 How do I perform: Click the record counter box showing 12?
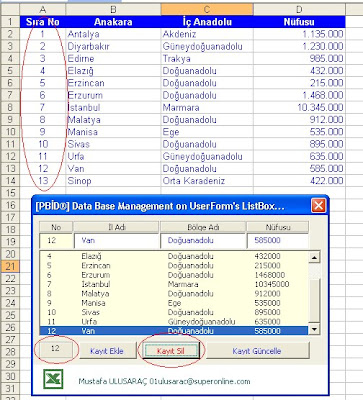click(55, 349)
